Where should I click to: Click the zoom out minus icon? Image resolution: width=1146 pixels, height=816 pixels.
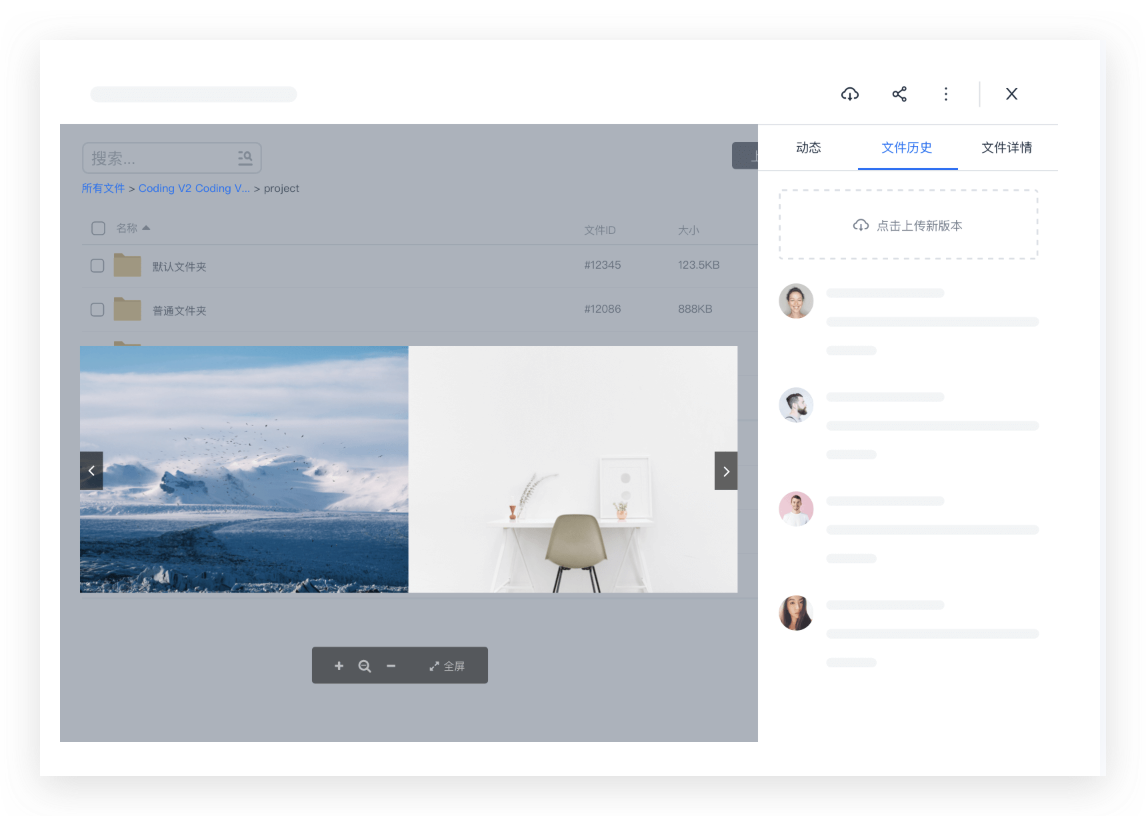(391, 665)
